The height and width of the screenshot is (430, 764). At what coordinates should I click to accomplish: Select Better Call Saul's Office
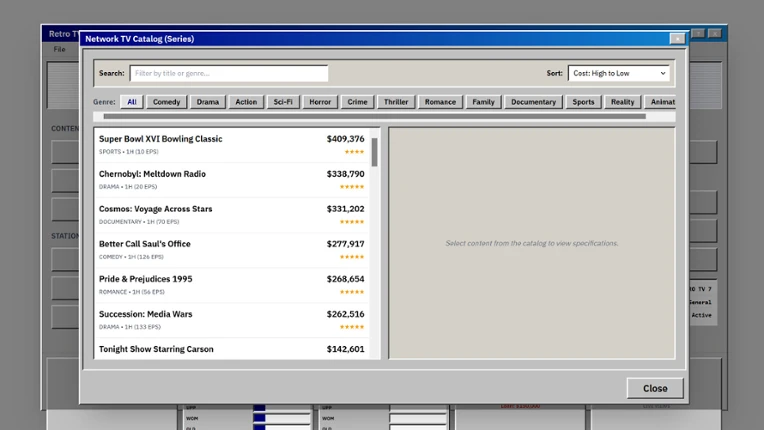[x=231, y=250]
